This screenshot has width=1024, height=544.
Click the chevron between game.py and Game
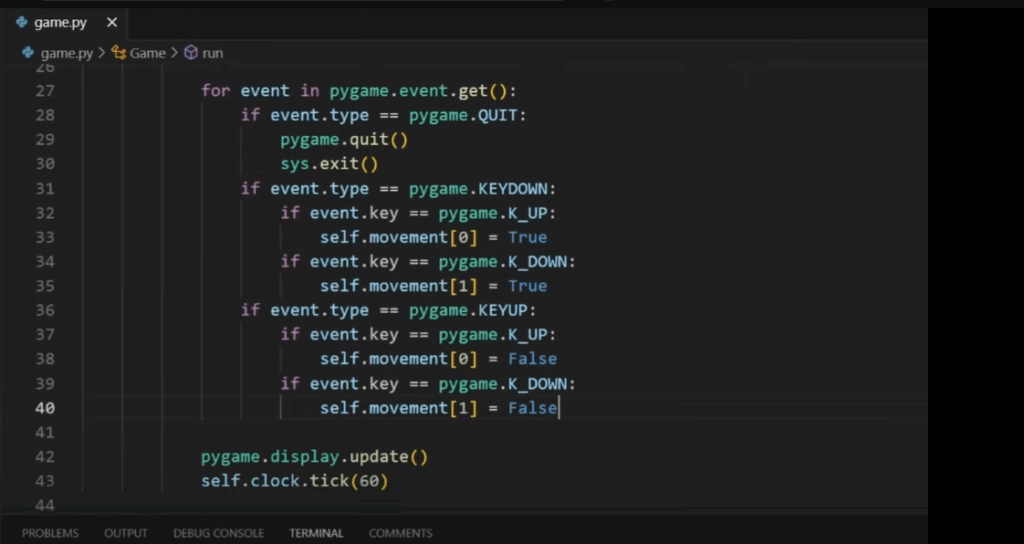103,53
